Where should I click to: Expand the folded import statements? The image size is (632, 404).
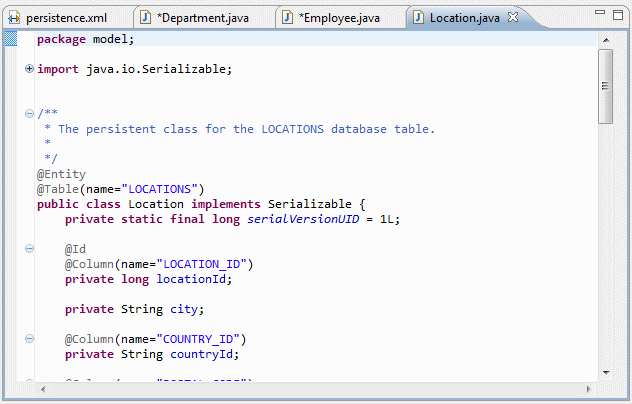[x=29, y=69]
